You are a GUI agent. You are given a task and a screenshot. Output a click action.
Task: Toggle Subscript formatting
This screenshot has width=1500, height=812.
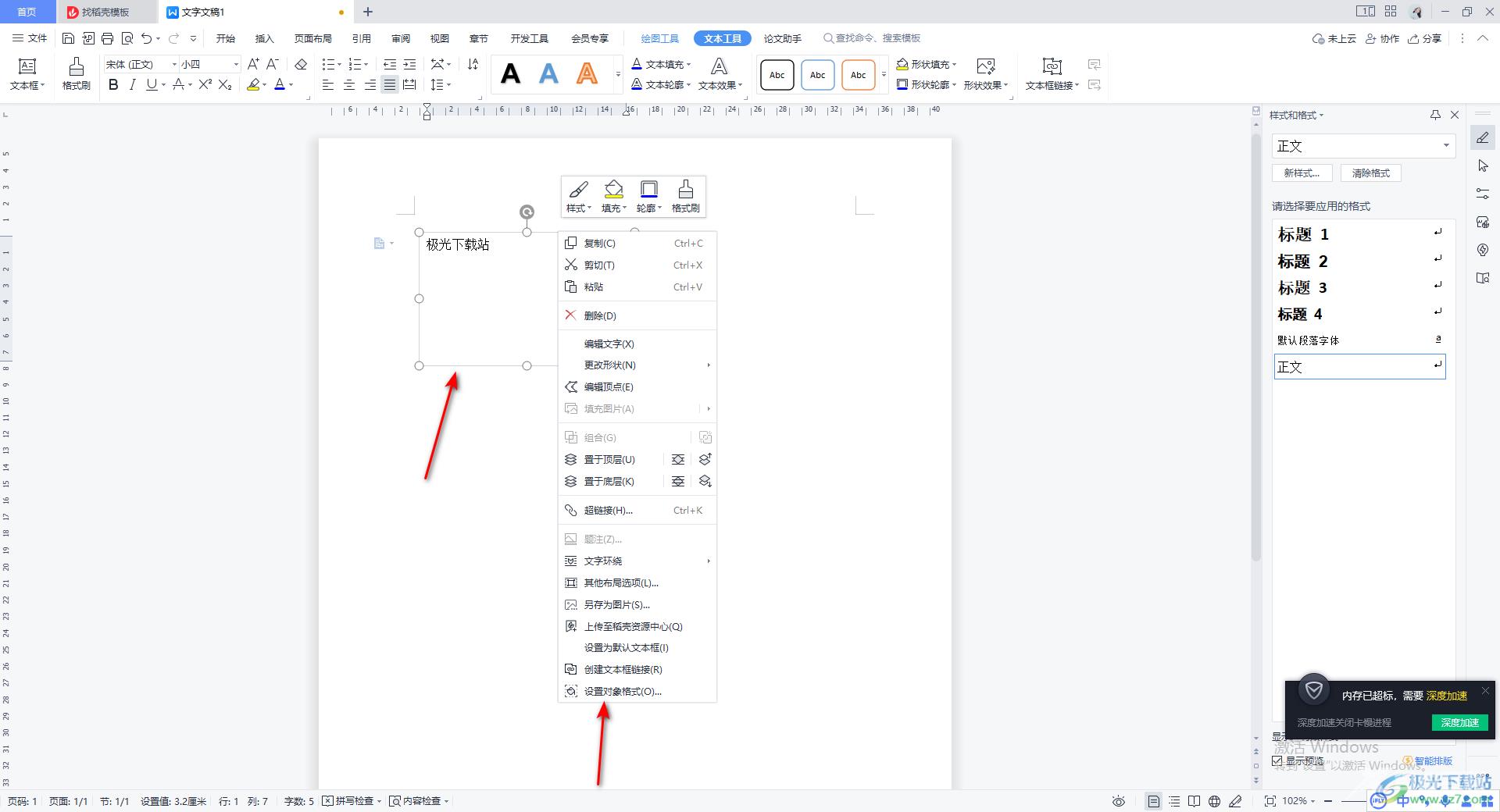(225, 84)
